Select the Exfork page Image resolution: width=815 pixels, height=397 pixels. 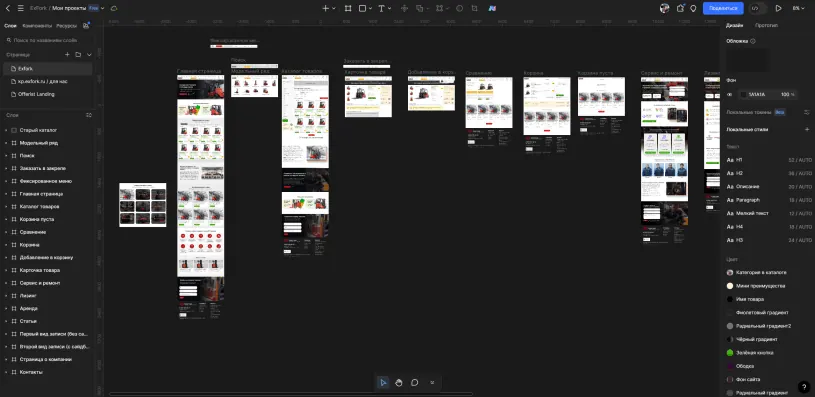47,69
